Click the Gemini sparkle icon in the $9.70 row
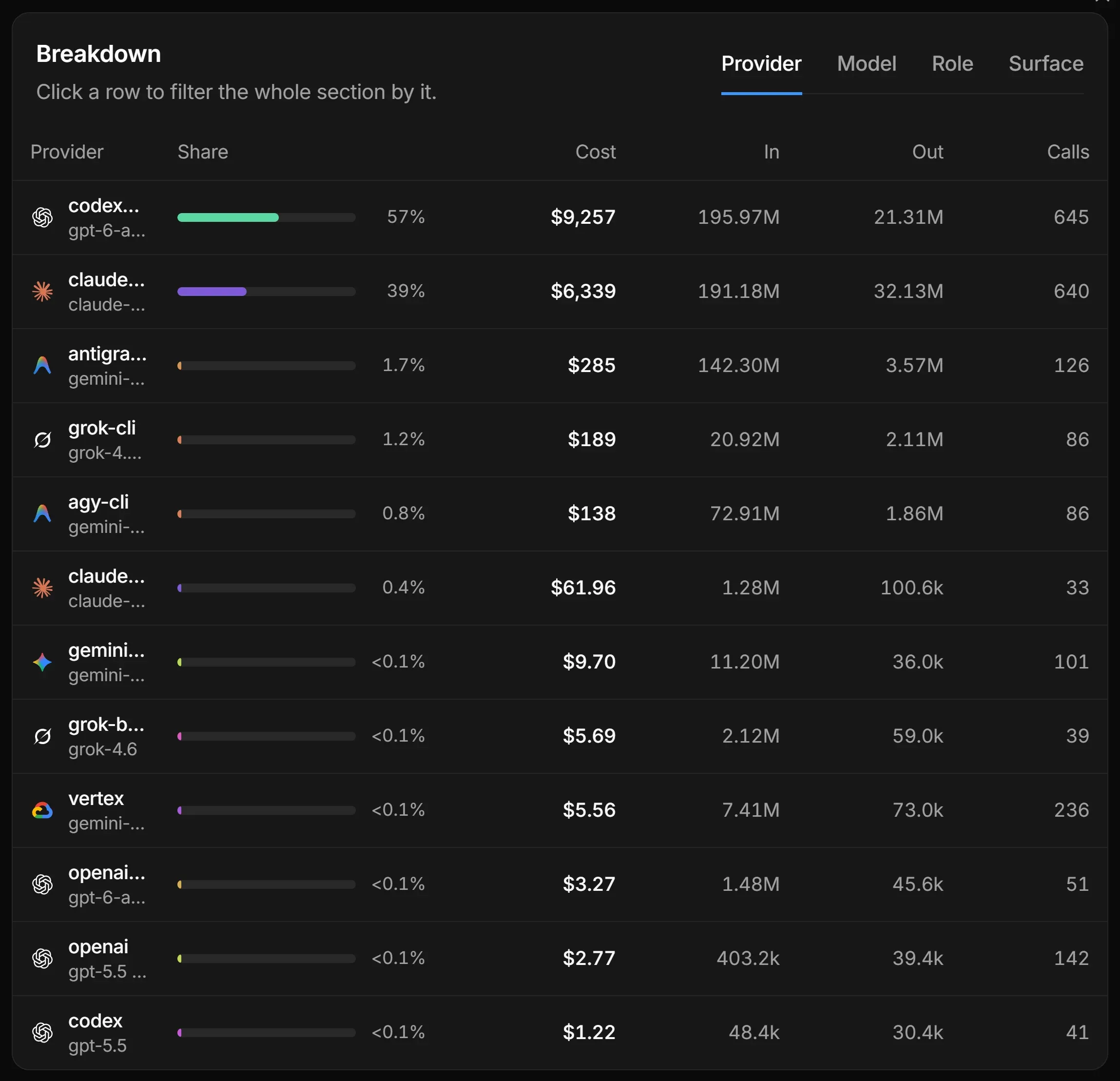Image resolution: width=1120 pixels, height=1081 pixels. coord(42,662)
